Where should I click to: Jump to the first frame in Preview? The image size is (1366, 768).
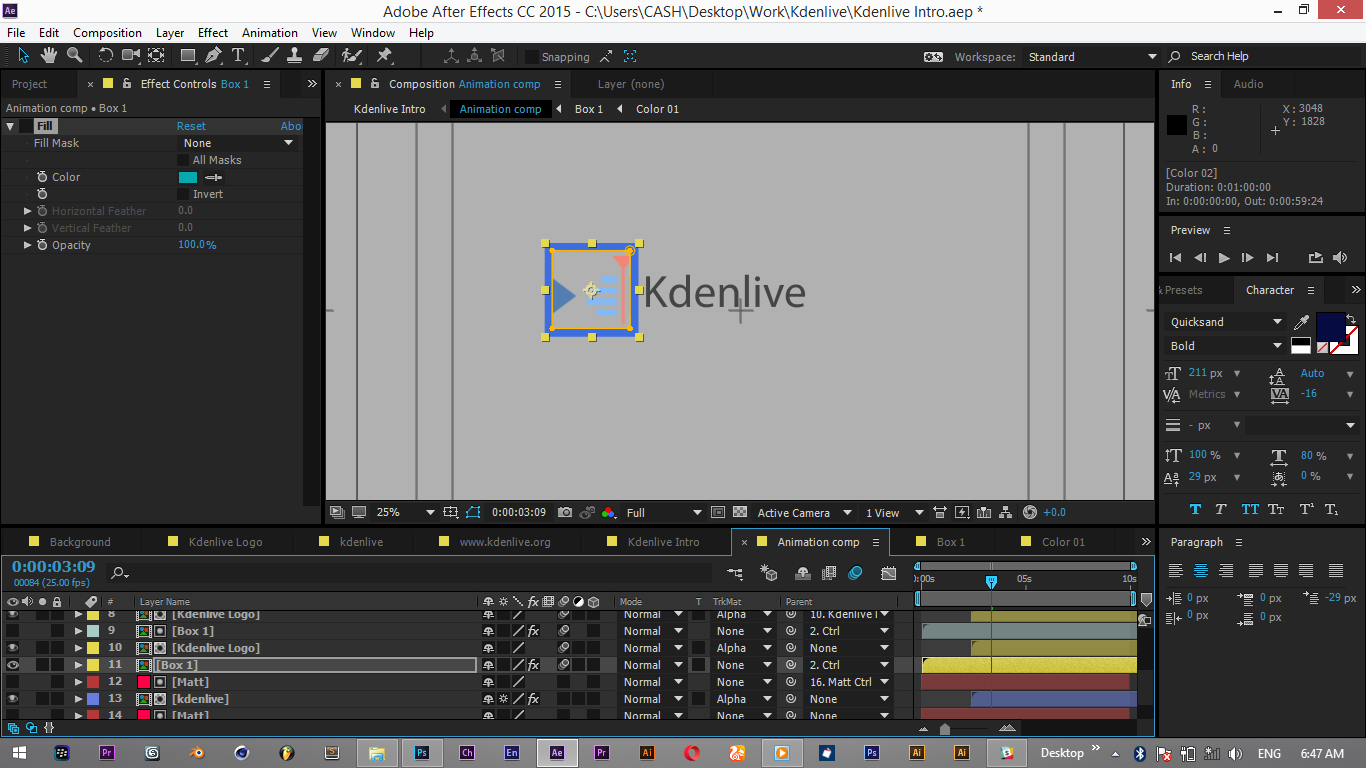point(1176,257)
